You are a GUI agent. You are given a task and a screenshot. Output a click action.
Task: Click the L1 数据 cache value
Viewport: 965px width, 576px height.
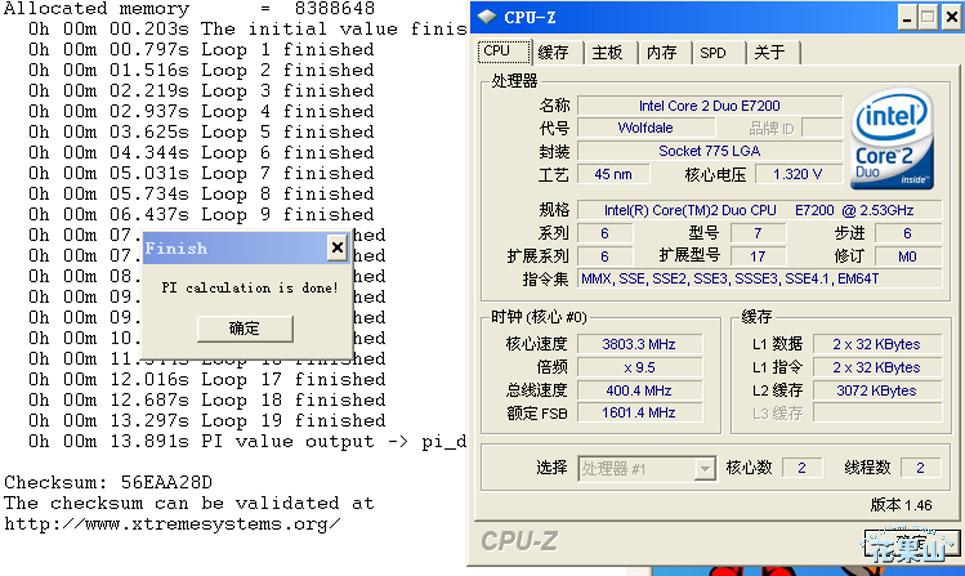(877, 344)
